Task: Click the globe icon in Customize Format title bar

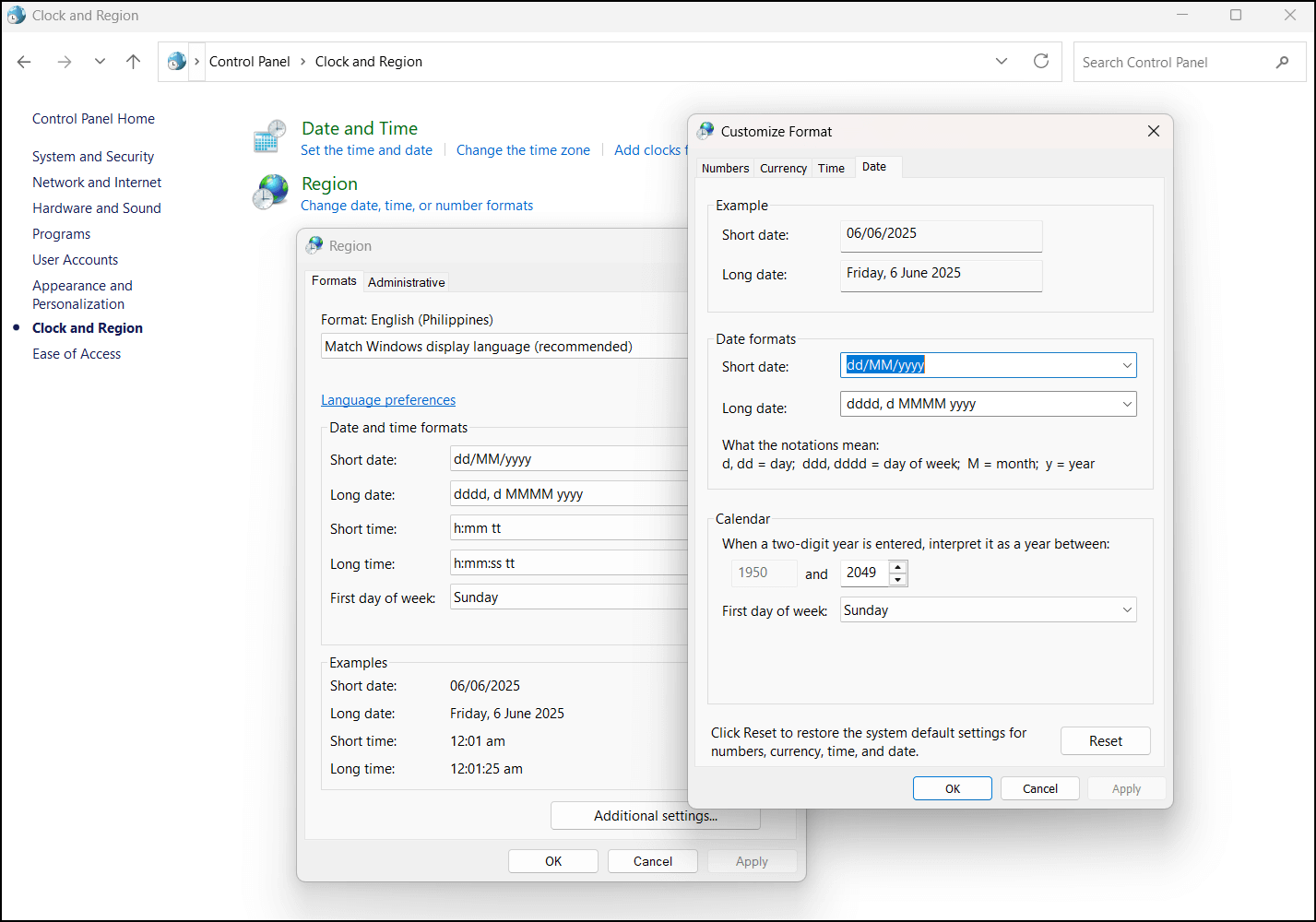Action: coord(705,130)
